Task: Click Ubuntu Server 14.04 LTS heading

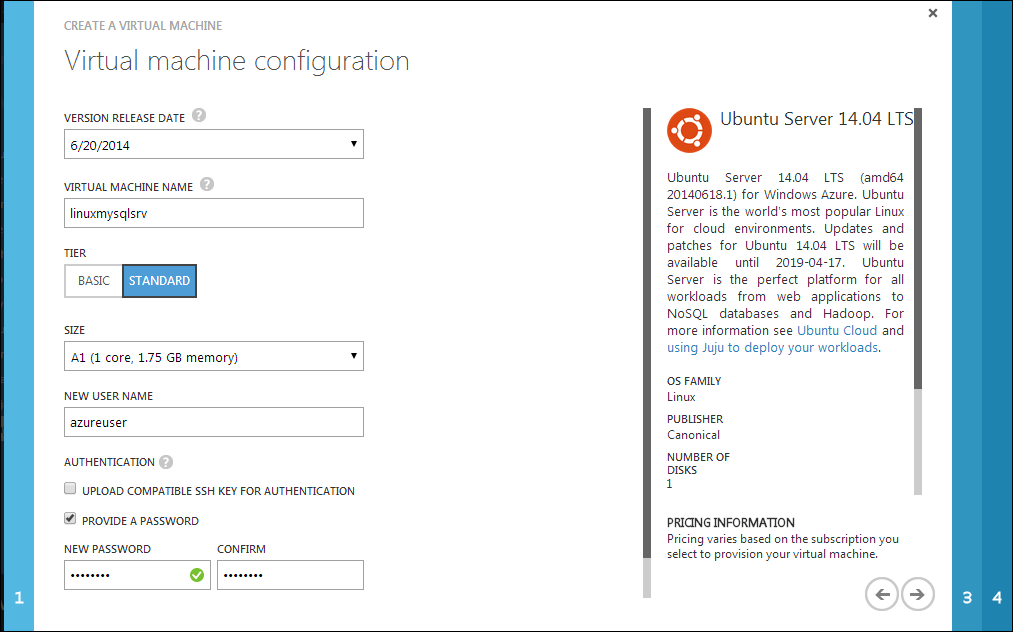Action: [x=817, y=119]
